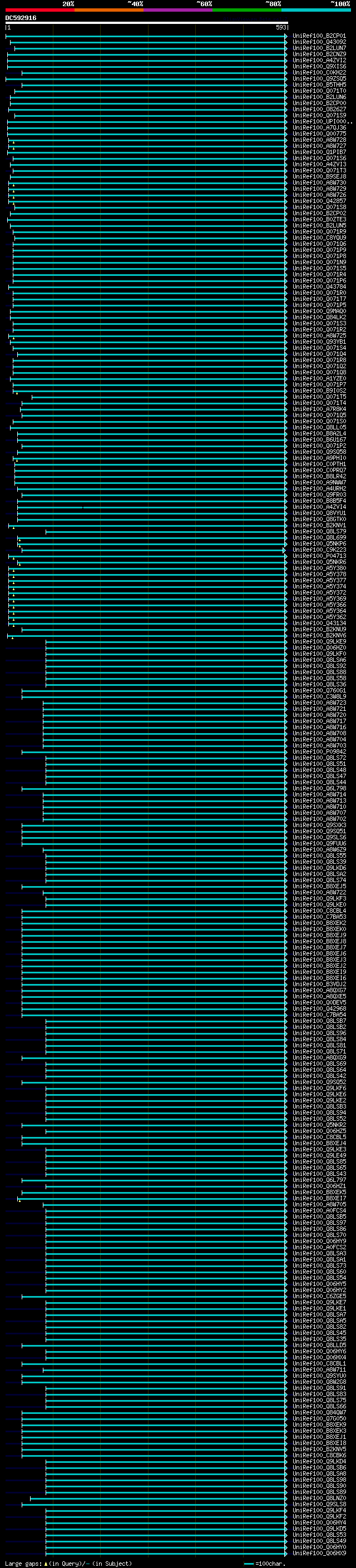Viewport: 356px width, 1568px height.
Task: Open hit UniRef100_Q8L699
Action: [x=319, y=537]
